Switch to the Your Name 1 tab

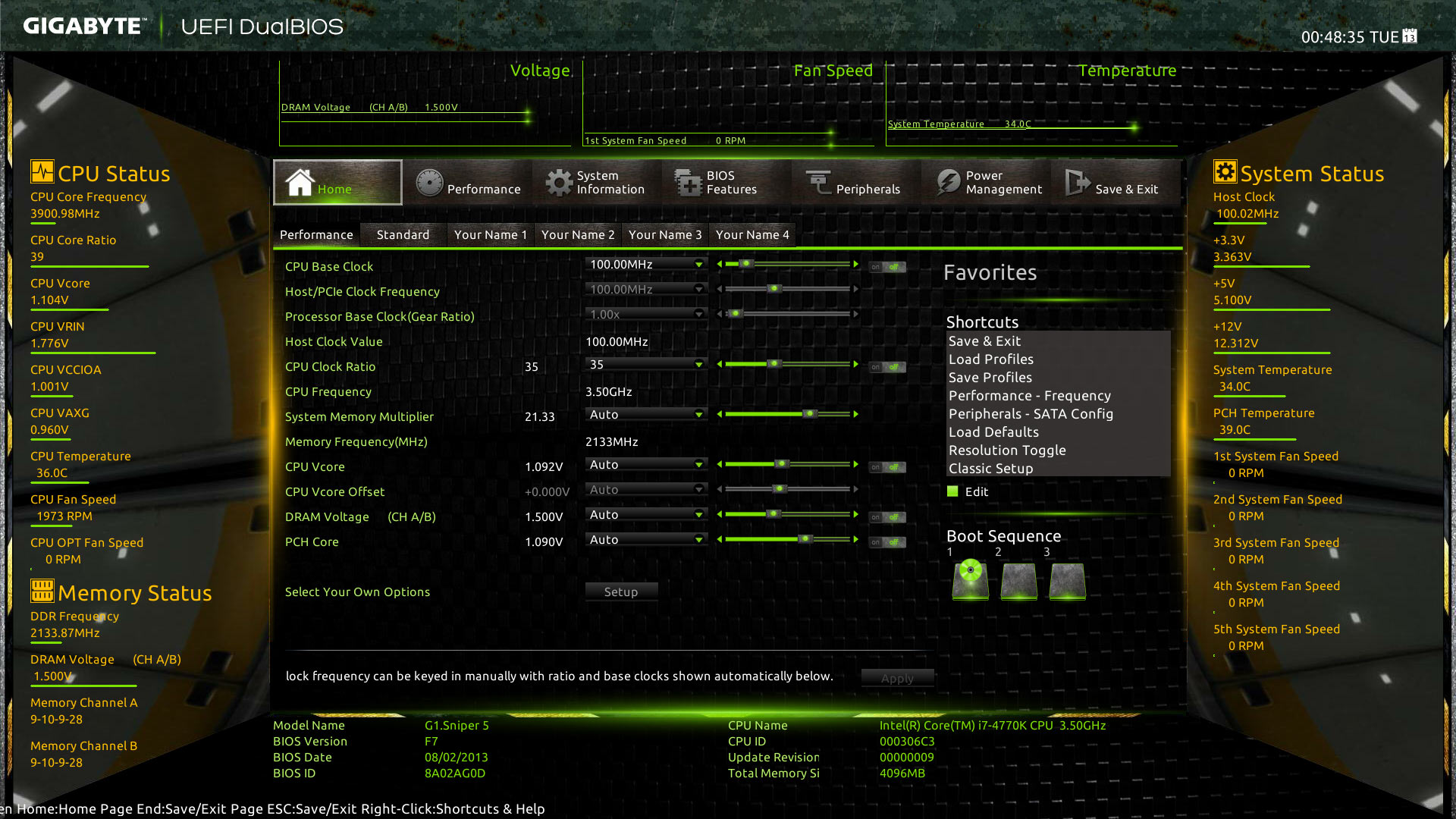click(490, 235)
